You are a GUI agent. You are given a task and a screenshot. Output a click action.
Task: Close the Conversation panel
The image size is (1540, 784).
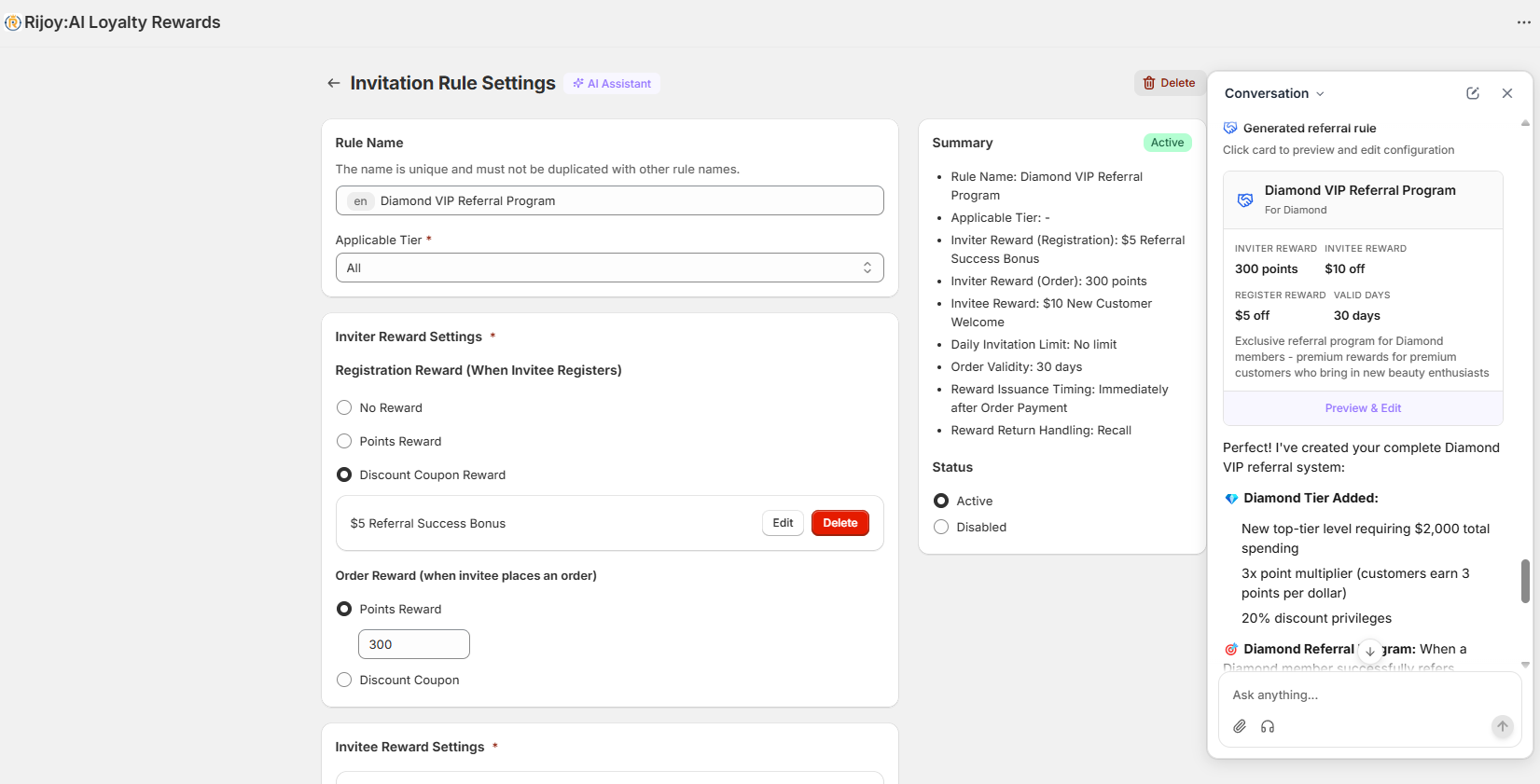[x=1507, y=93]
